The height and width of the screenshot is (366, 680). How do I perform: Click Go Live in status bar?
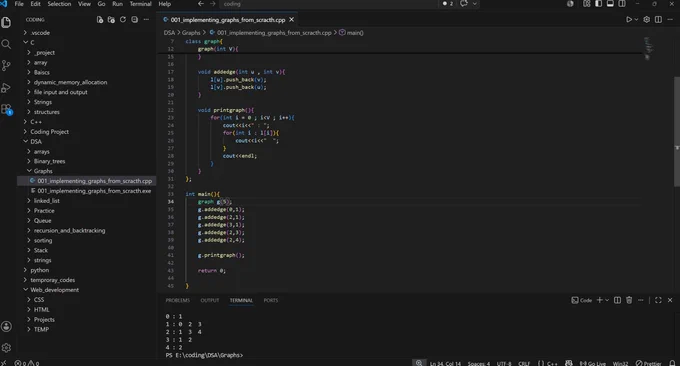[592, 363]
